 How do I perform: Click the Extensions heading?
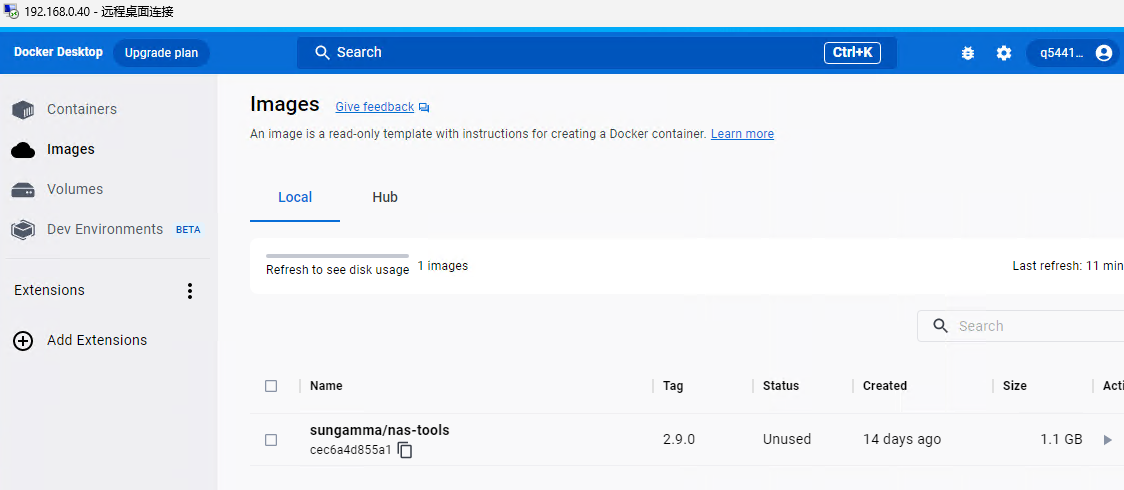tap(49, 291)
